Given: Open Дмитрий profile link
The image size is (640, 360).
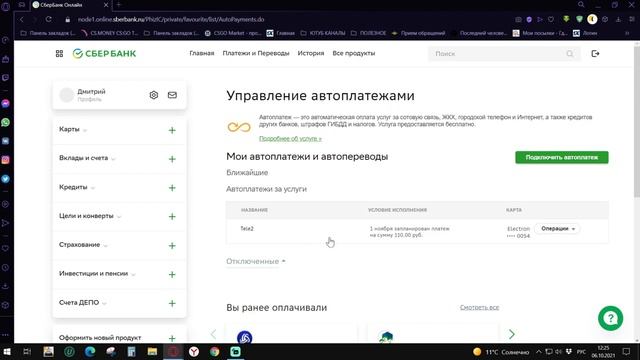Looking at the screenshot, I should click(x=91, y=92).
